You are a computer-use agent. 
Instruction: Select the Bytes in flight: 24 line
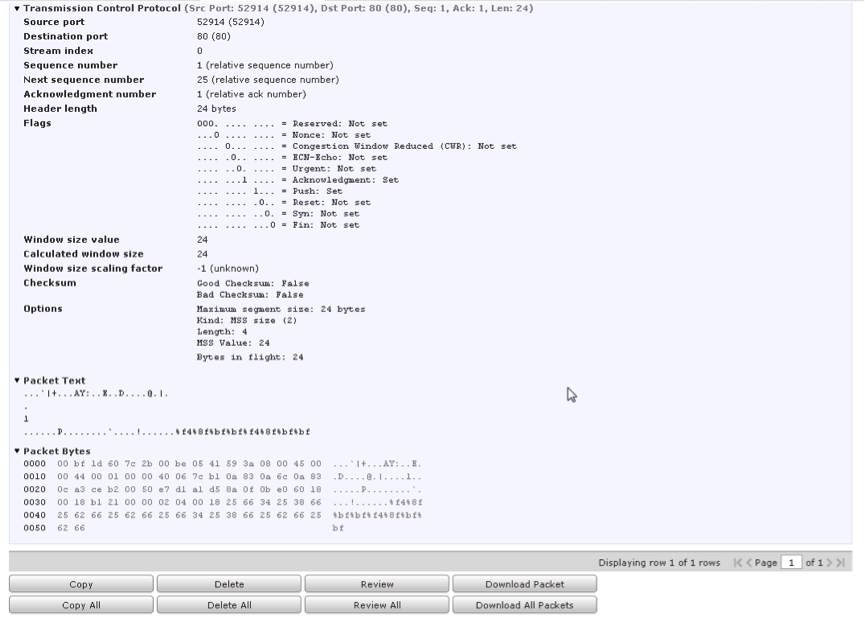(250, 357)
